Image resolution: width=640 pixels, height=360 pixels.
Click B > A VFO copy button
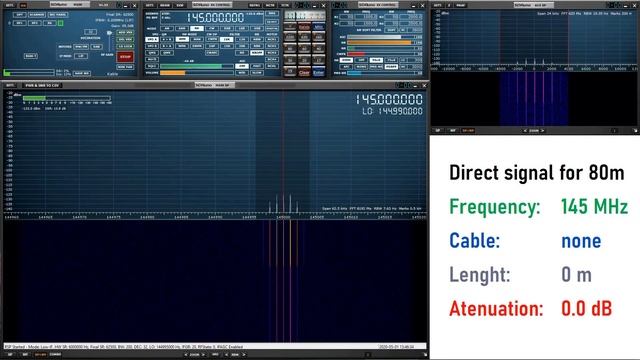point(167,46)
